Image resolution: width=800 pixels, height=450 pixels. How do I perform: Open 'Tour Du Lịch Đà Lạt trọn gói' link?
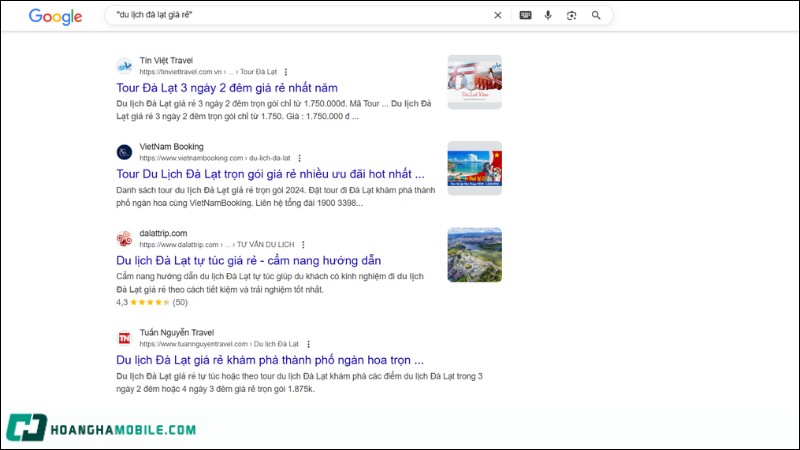270,174
